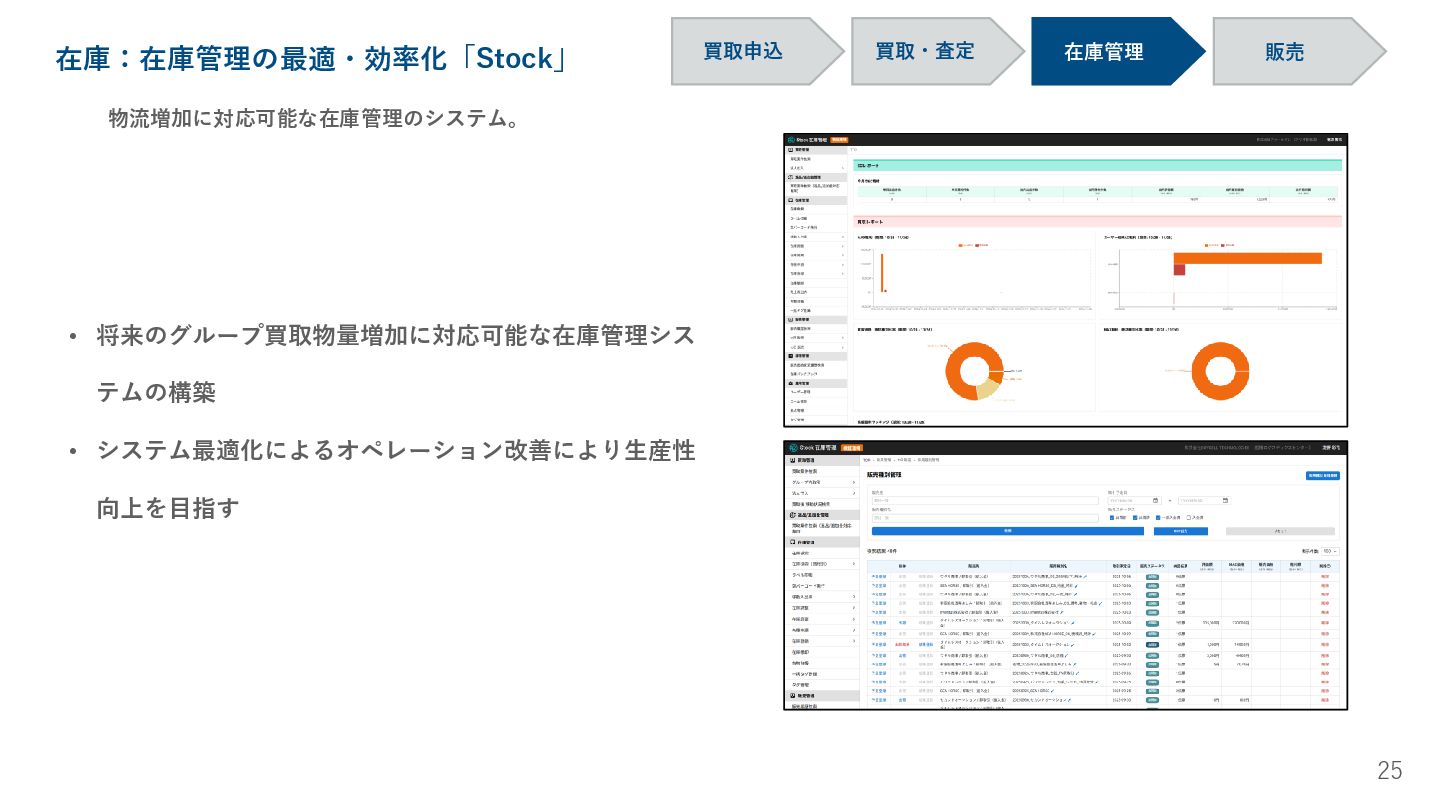Click the pink section header bar in upper screenshot
Screen dimensions: 1440x810
pos(1097,221)
